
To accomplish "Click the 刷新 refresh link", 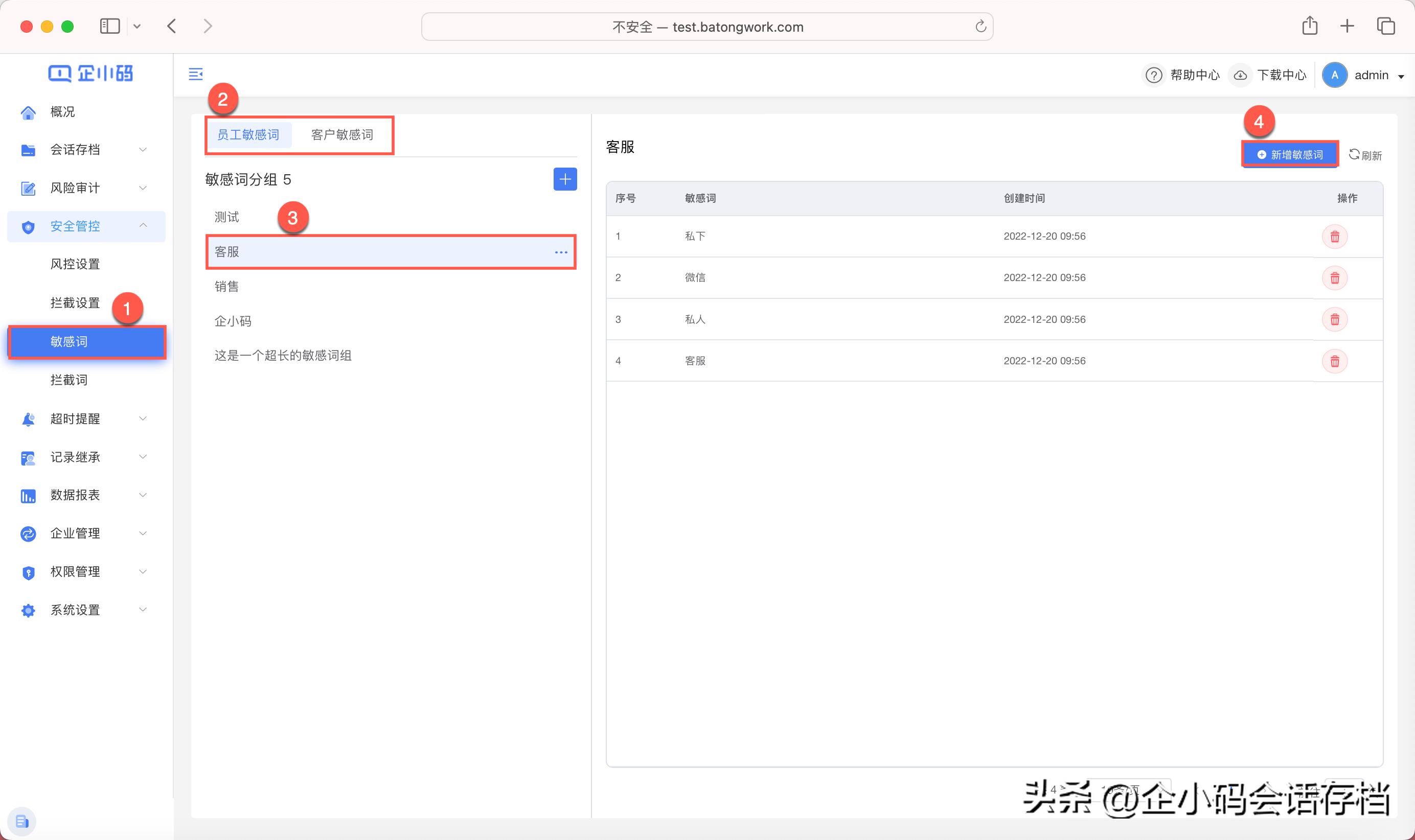I will click(1365, 155).
